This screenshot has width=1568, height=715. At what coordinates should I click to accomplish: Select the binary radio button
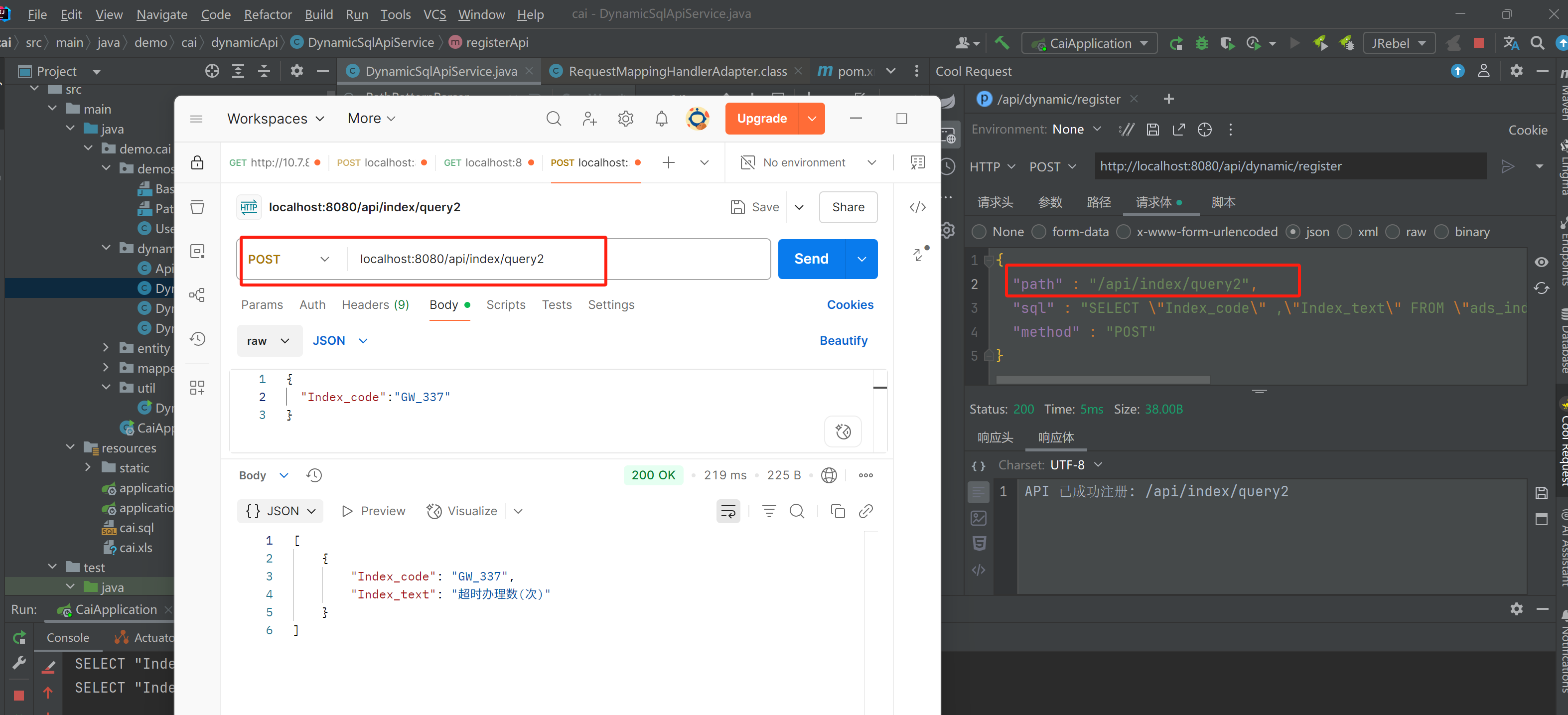click(x=1441, y=232)
